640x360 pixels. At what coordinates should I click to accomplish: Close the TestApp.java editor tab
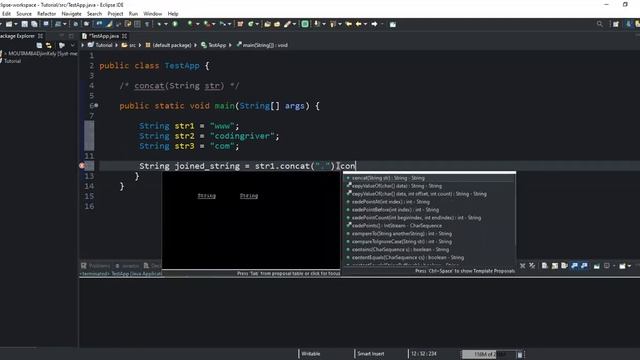124,36
